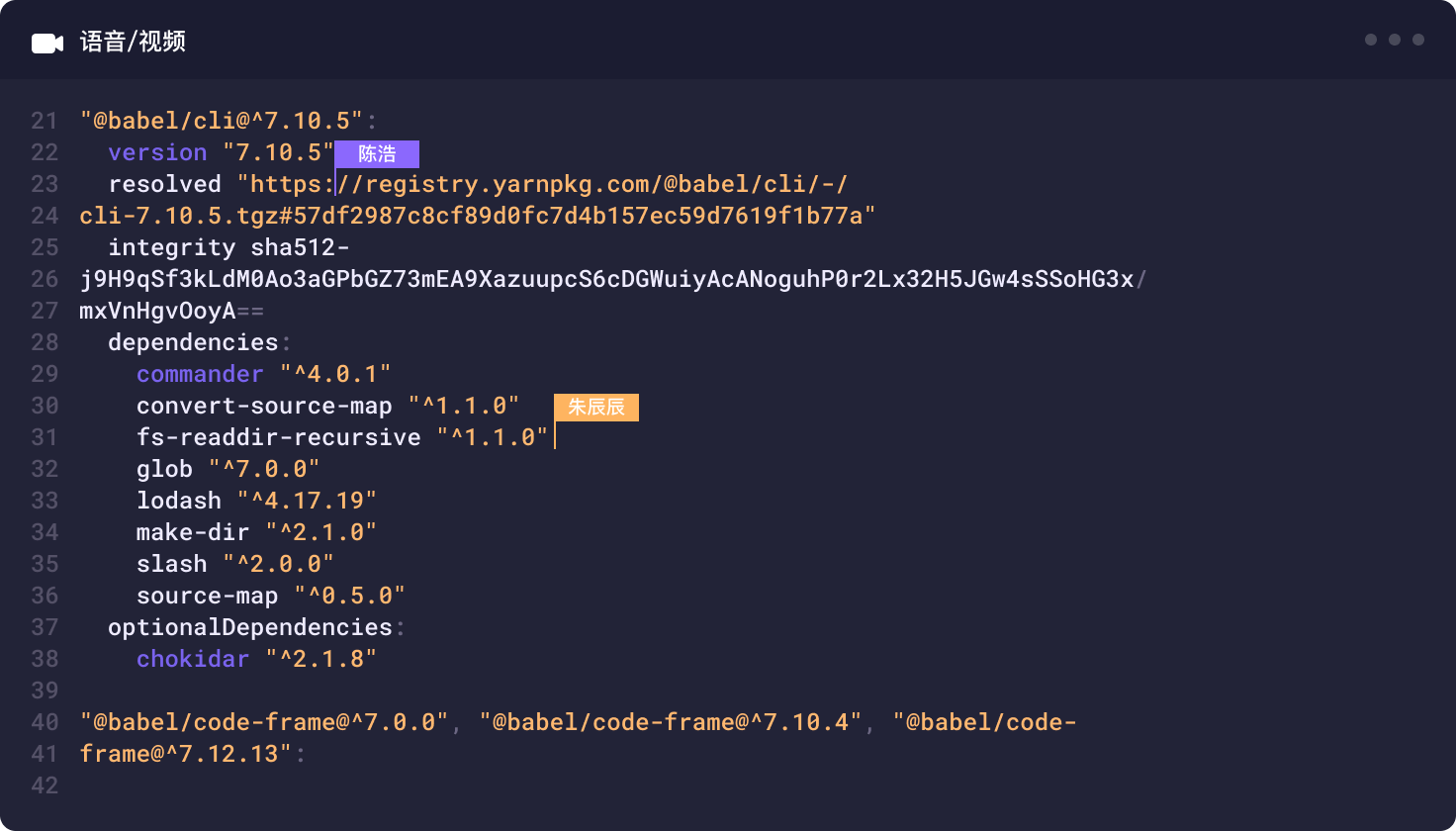Click "@babel/code-frame@^7.10.4" string
The height and width of the screenshot is (831, 1456).
click(671, 722)
